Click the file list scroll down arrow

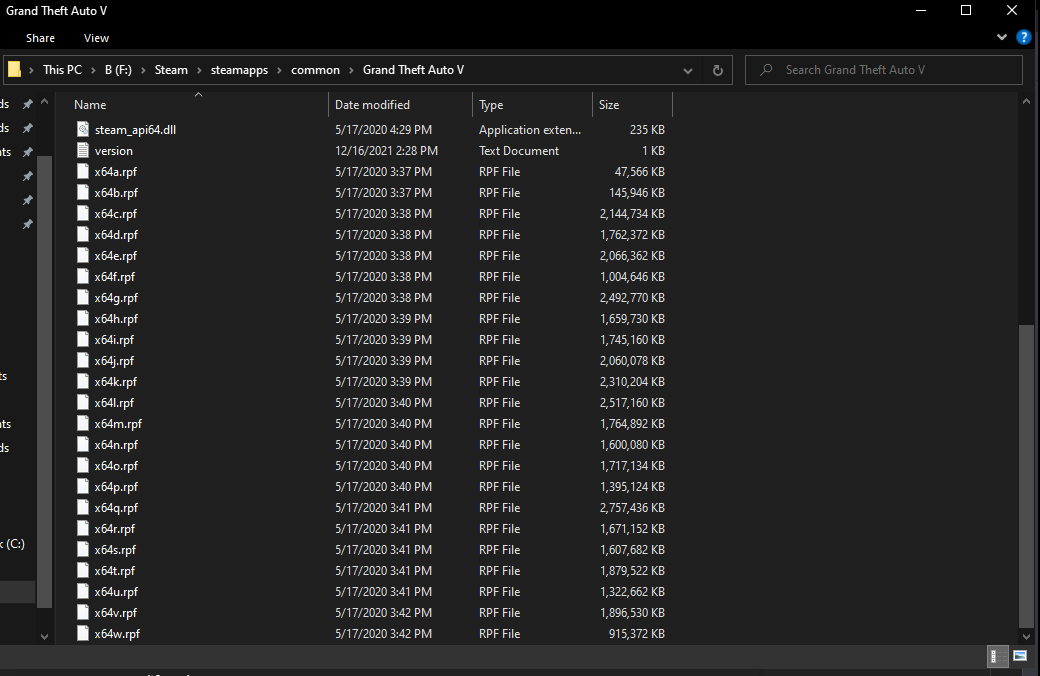[1026, 636]
